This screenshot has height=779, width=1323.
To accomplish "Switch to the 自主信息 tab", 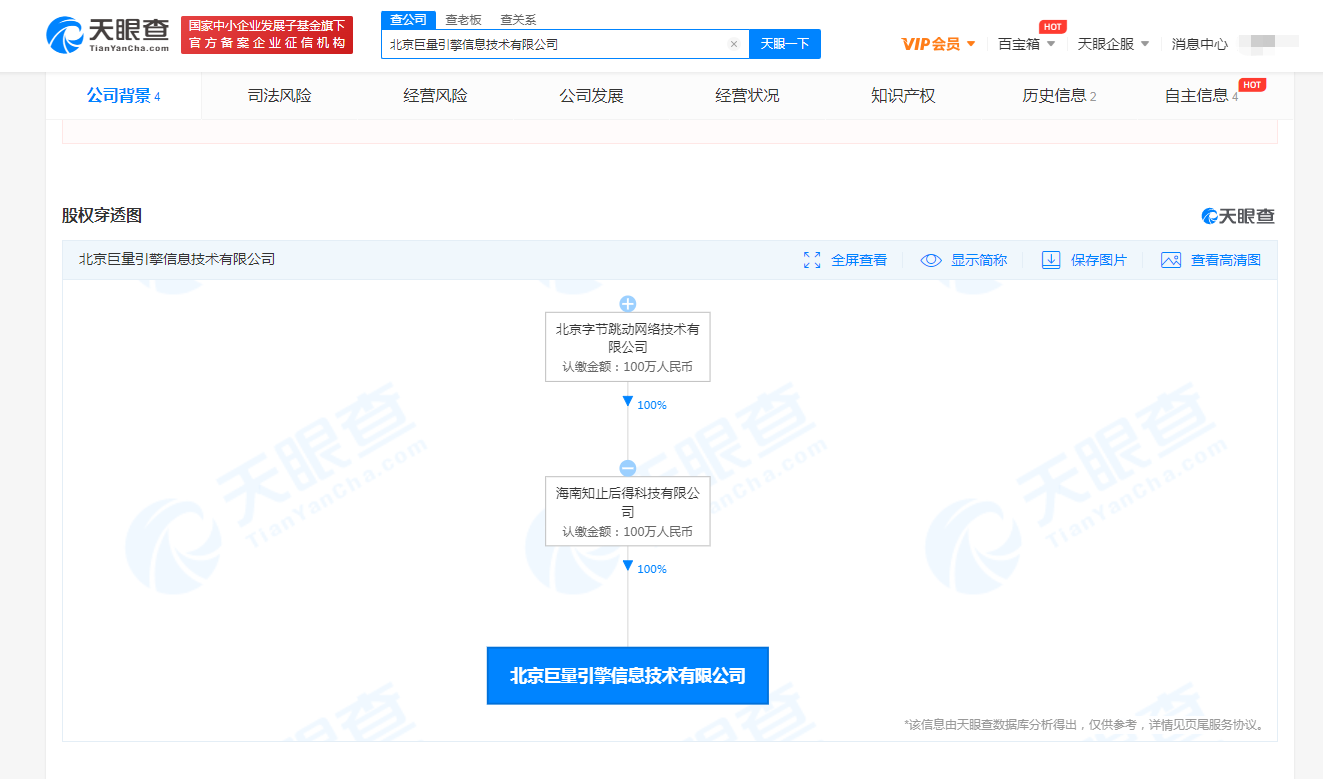I will point(1201,96).
